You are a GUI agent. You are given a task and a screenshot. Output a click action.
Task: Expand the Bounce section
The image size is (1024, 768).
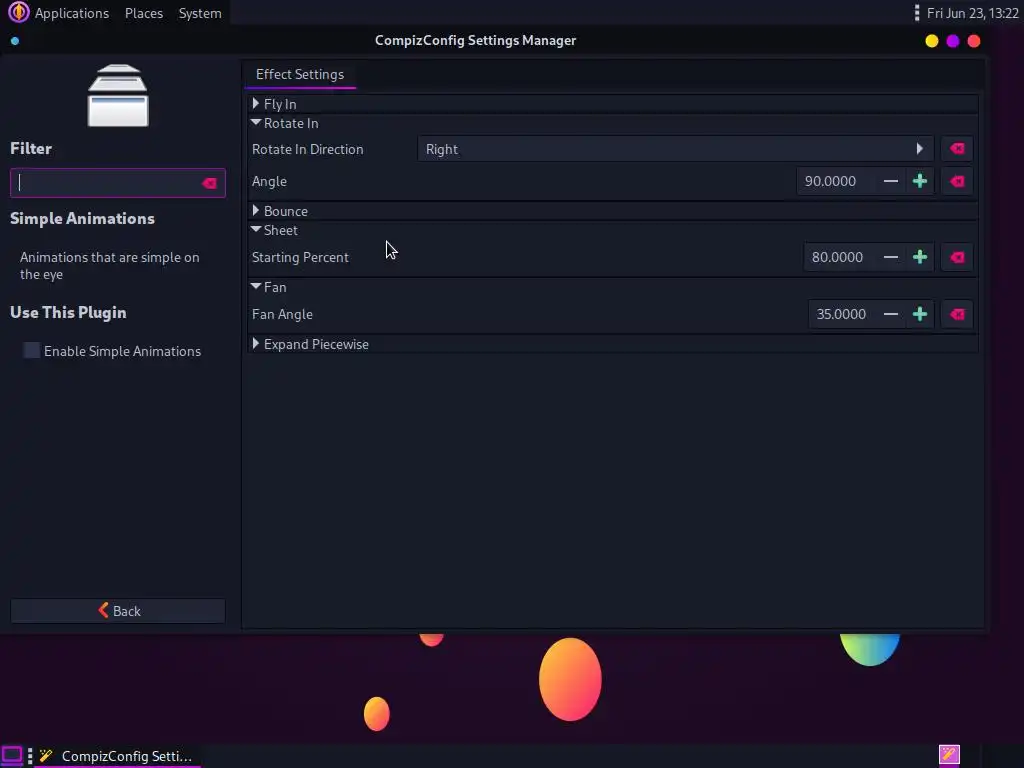click(256, 211)
